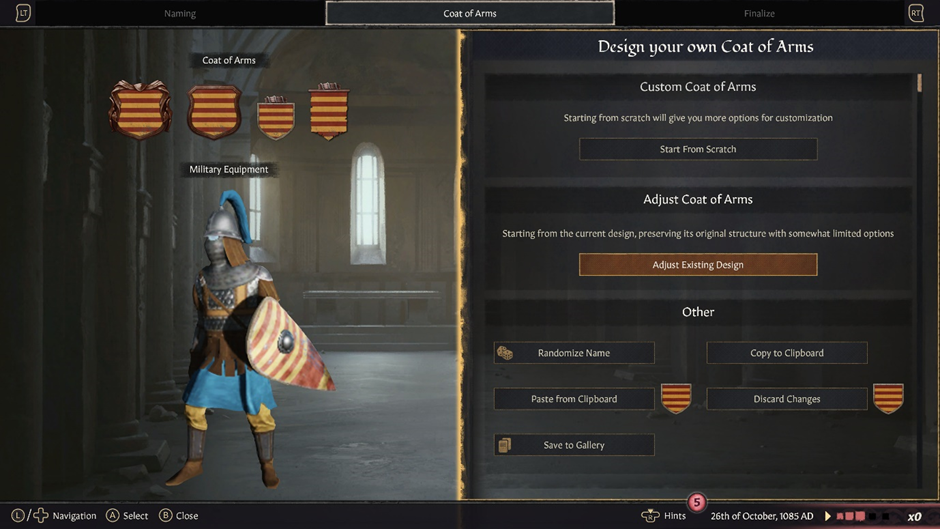The width and height of the screenshot is (940, 529).
Task: Click the Copy to Clipboard button
Action: coord(787,353)
